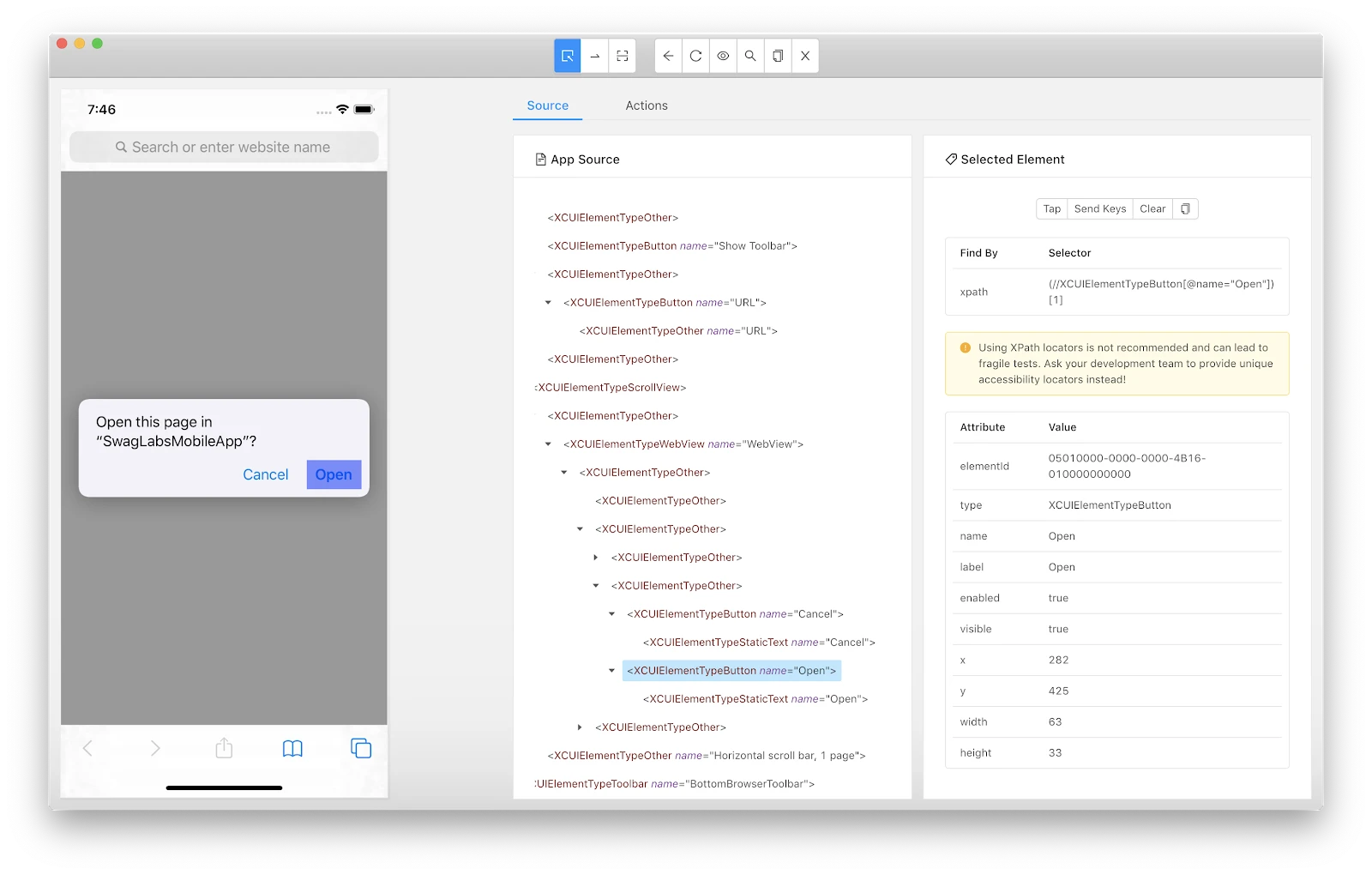Click the x coordinate value 282
The image size is (1372, 875).
pos(1058,660)
